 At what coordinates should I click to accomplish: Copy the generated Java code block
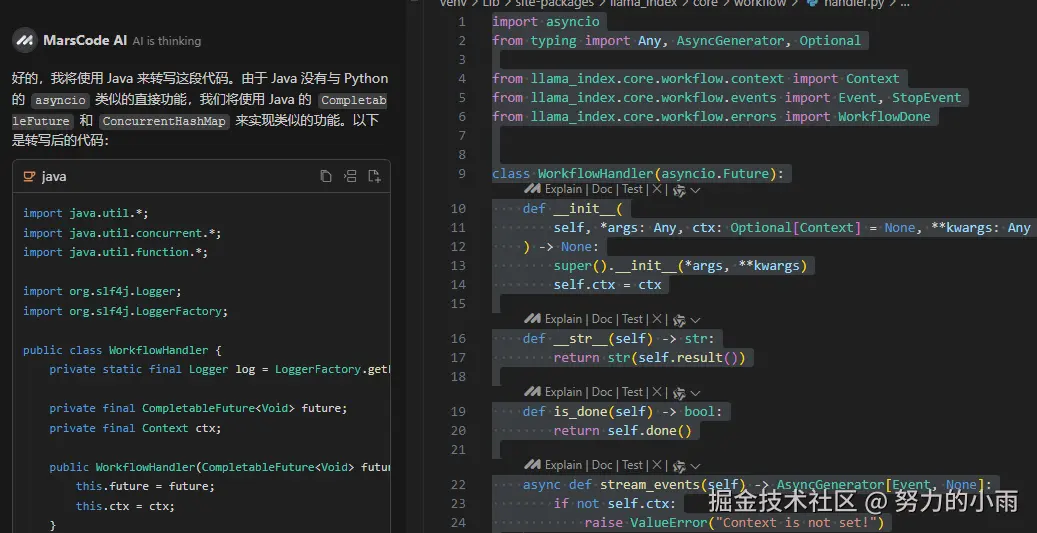[325, 176]
